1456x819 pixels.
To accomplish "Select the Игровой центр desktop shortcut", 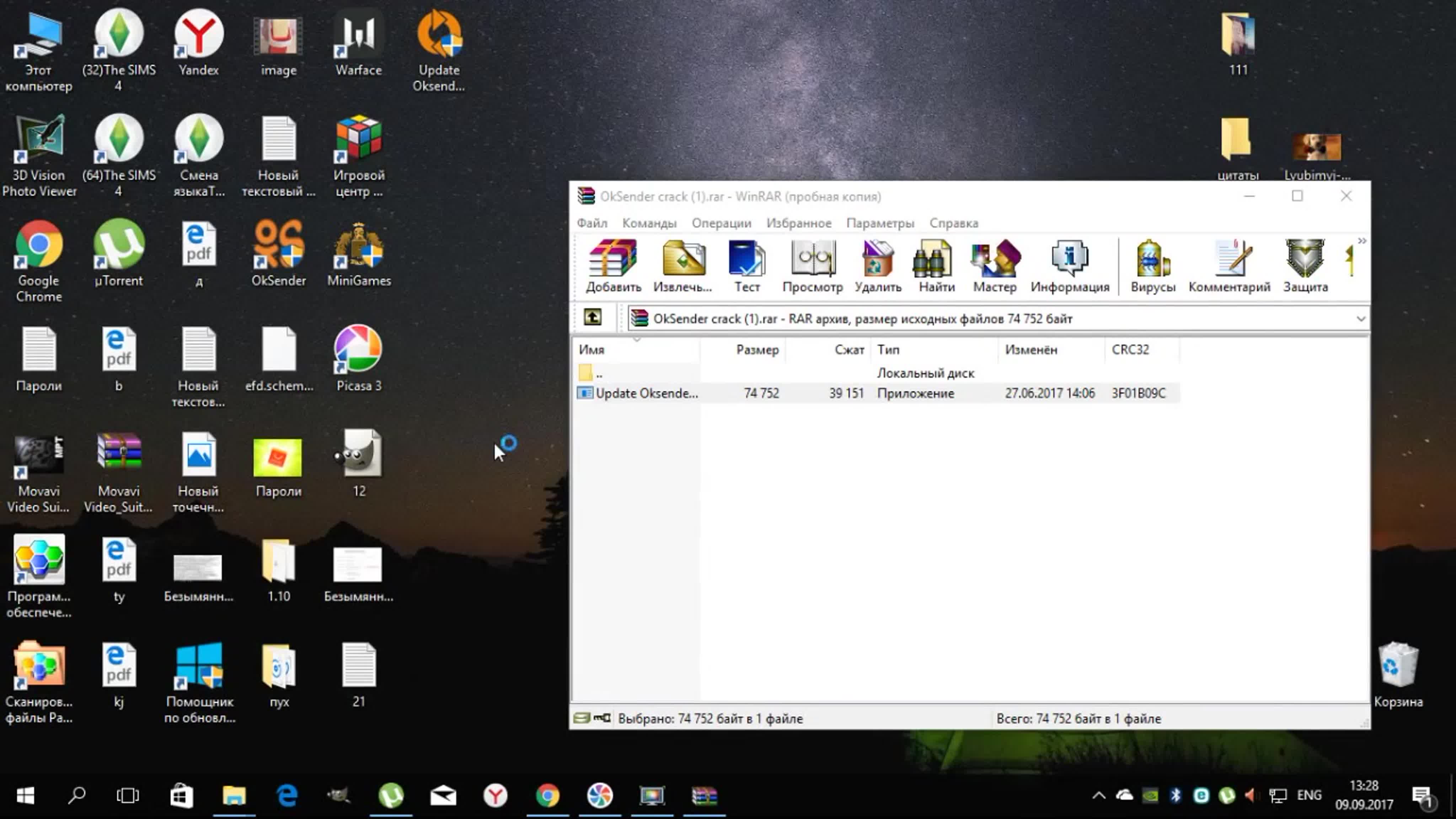I will point(358,156).
